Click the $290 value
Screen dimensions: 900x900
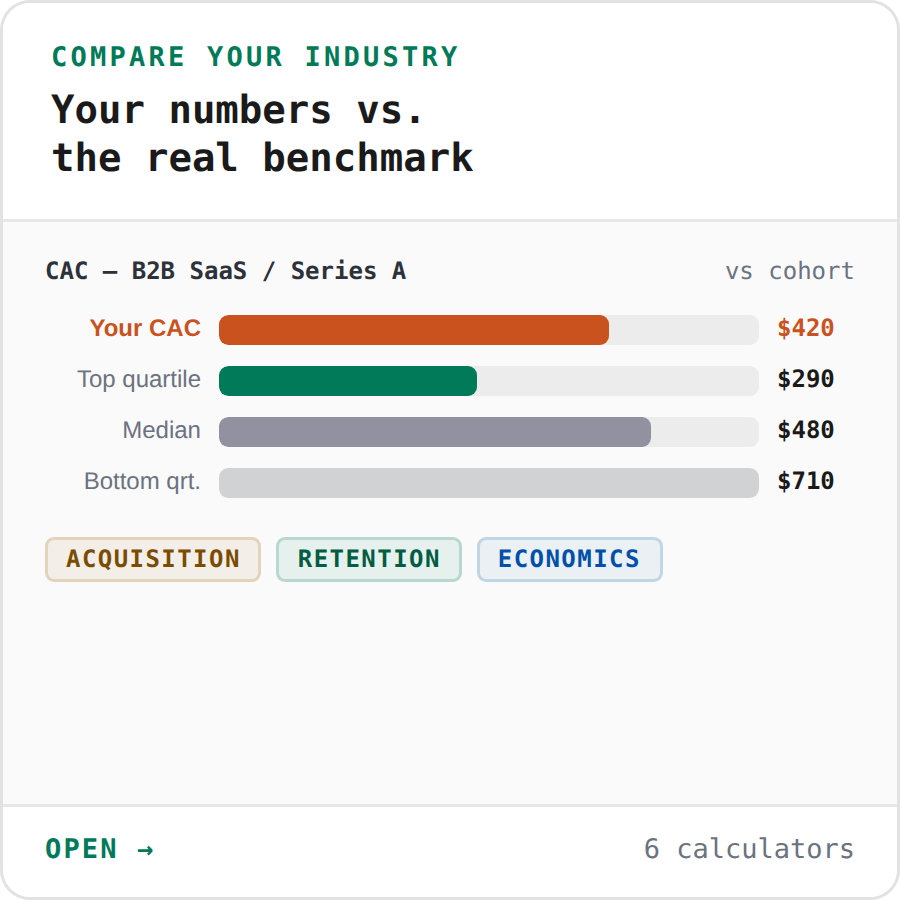click(804, 379)
